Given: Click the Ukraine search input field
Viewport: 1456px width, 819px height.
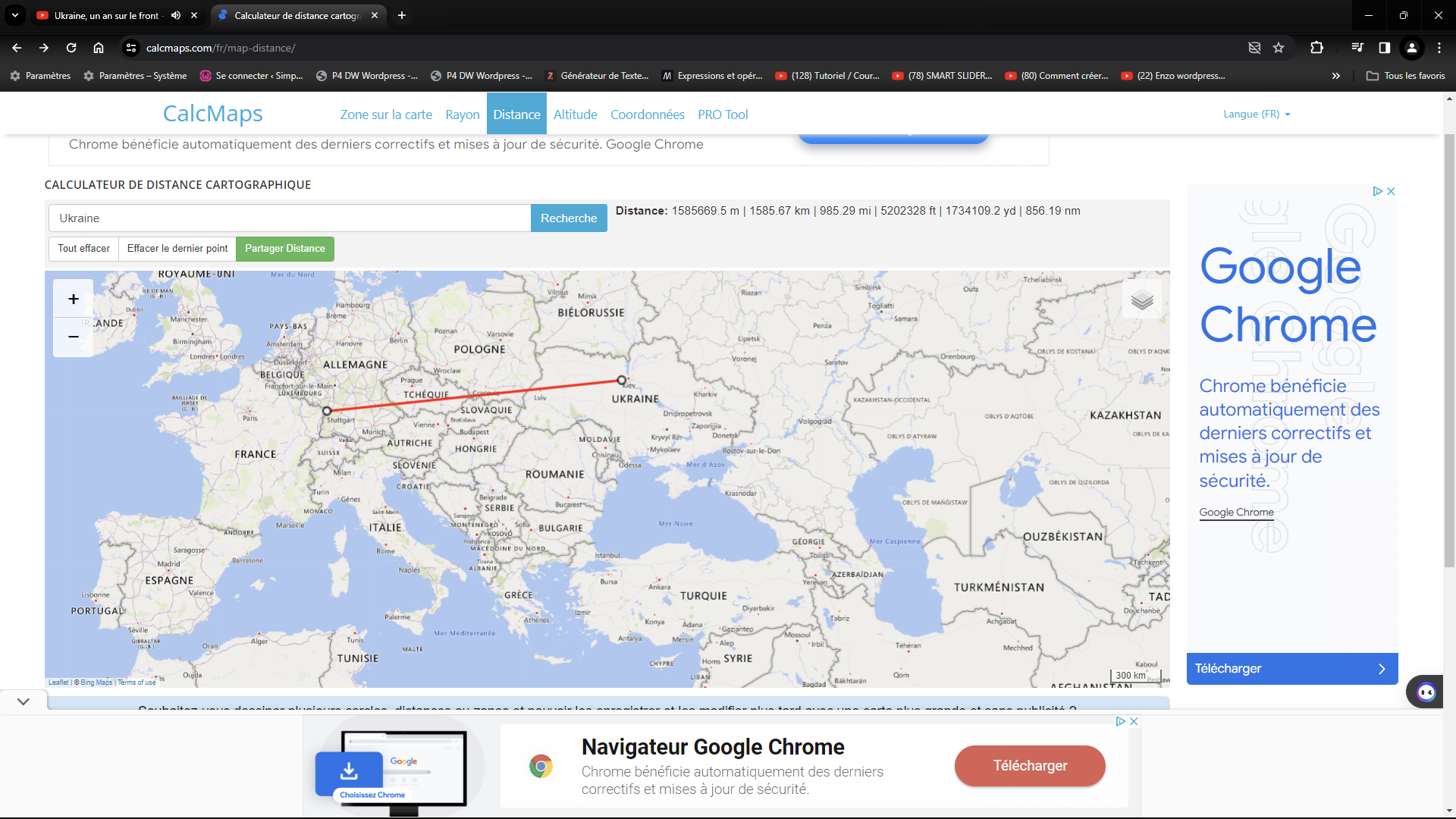Looking at the screenshot, I should [290, 218].
